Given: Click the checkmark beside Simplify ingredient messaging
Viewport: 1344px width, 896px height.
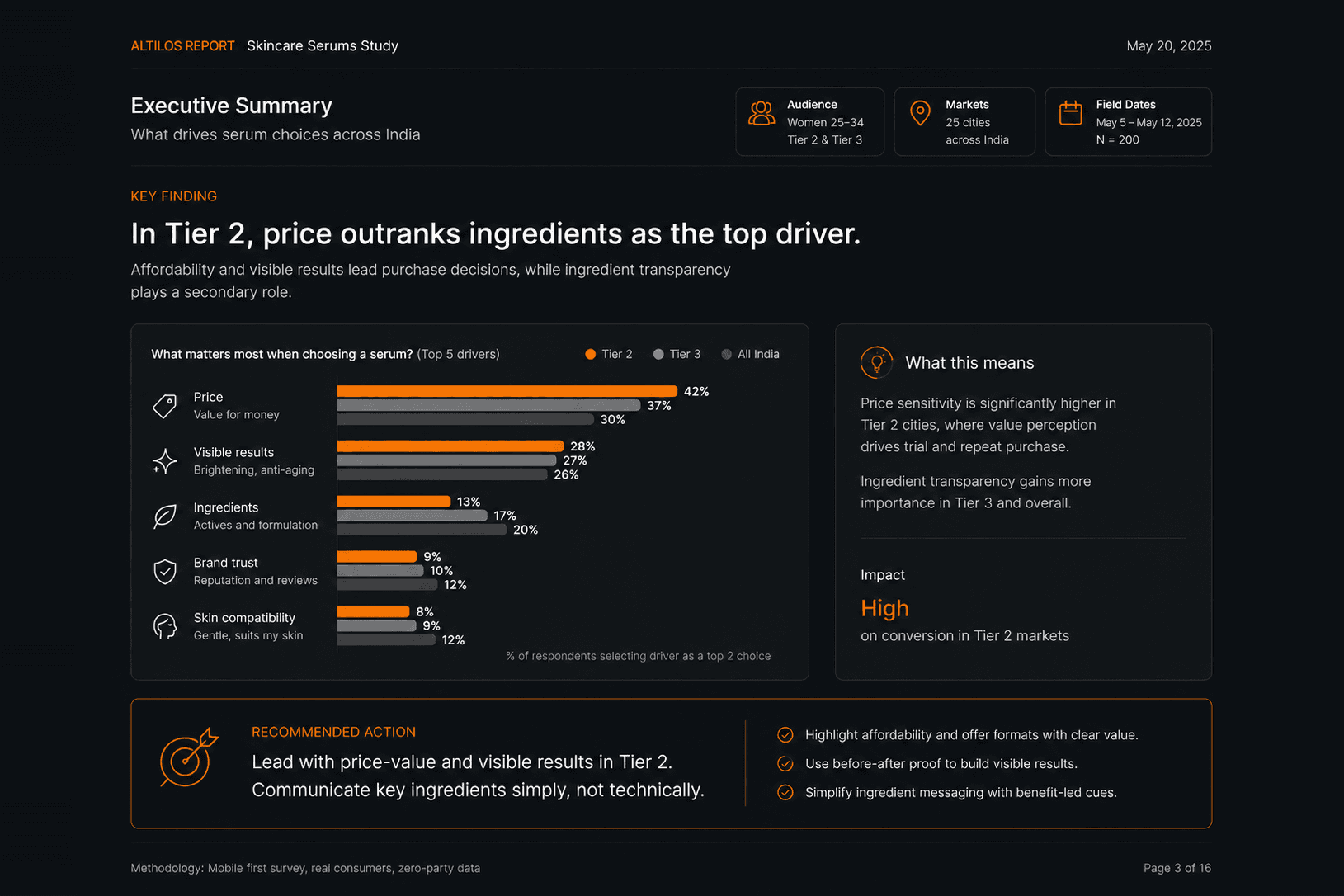Looking at the screenshot, I should pos(785,793).
